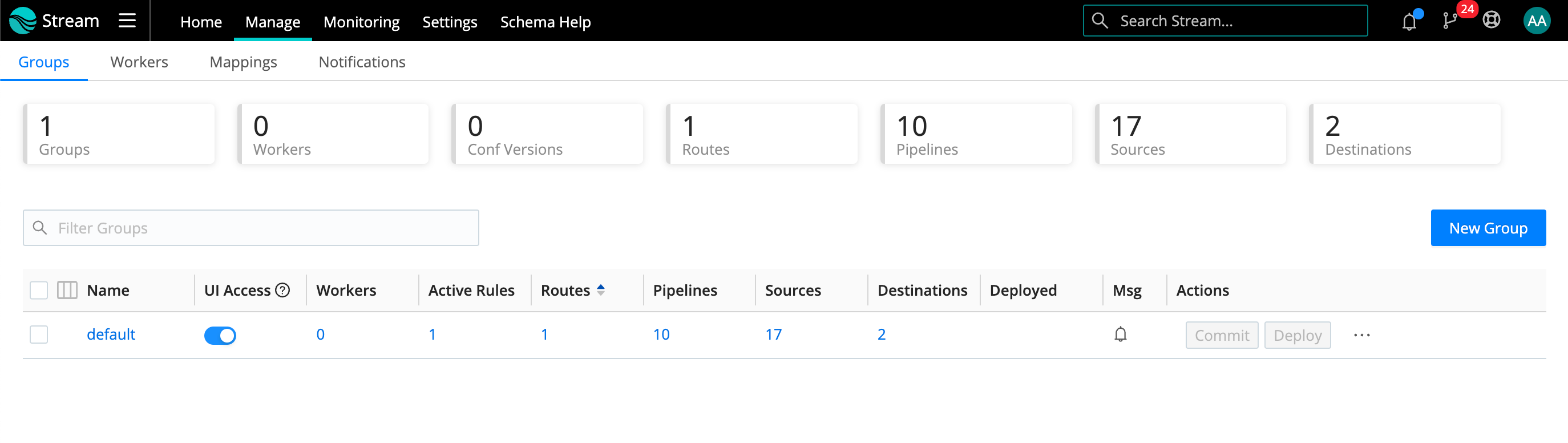Image resolution: width=1568 pixels, height=443 pixels.
Task: Click the Sources summary card
Action: pos(1191,134)
